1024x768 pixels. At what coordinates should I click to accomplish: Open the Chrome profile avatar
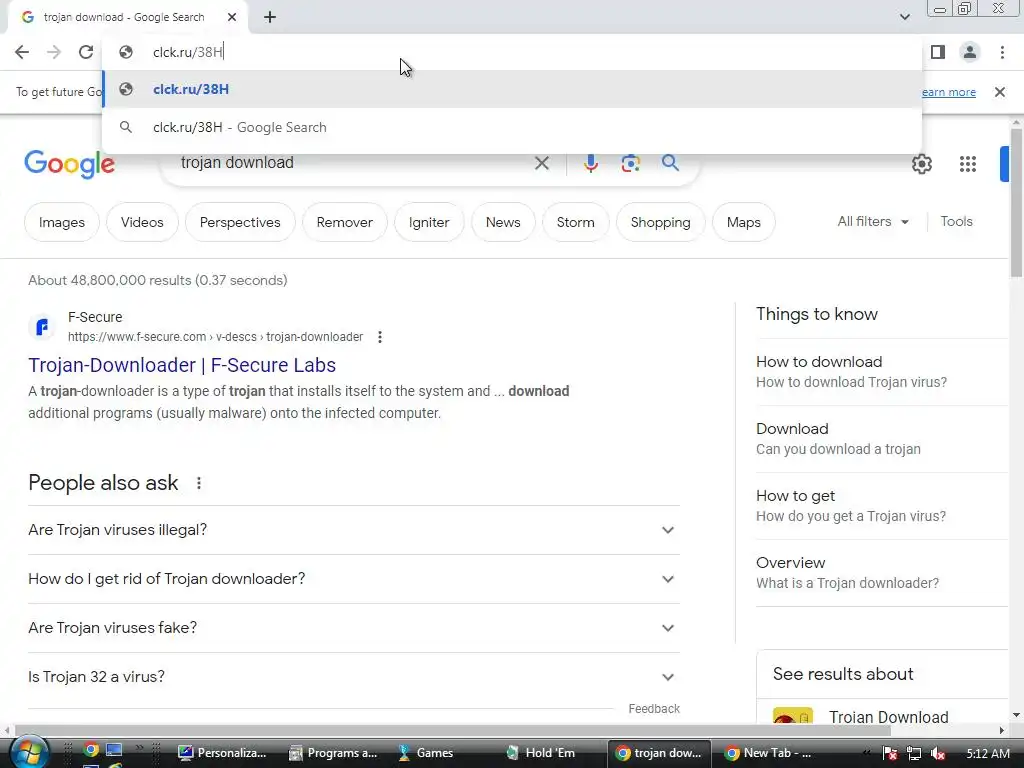(970, 52)
